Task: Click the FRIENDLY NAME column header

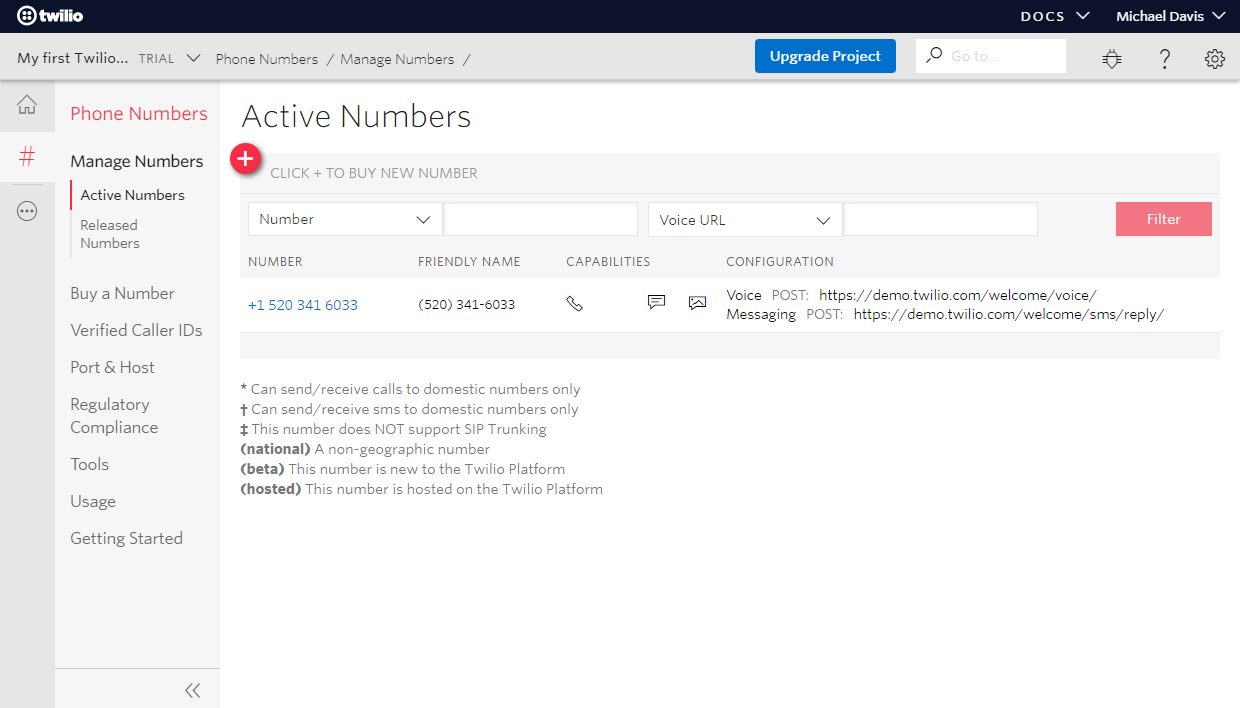Action: pos(469,262)
